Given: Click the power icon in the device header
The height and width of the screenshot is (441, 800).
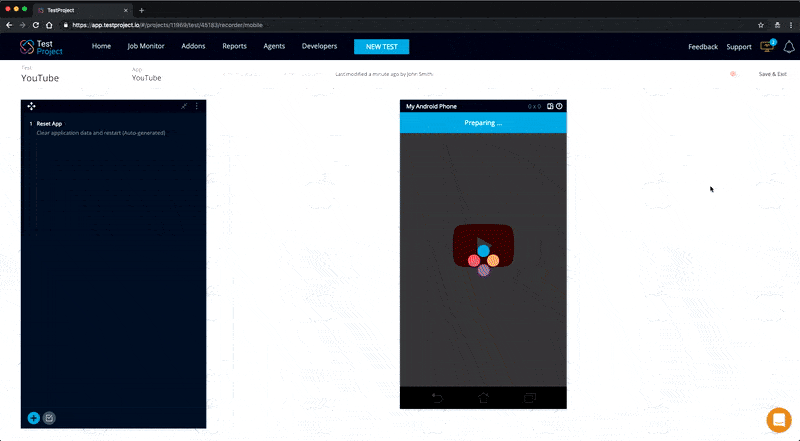Looking at the screenshot, I should pos(559,106).
